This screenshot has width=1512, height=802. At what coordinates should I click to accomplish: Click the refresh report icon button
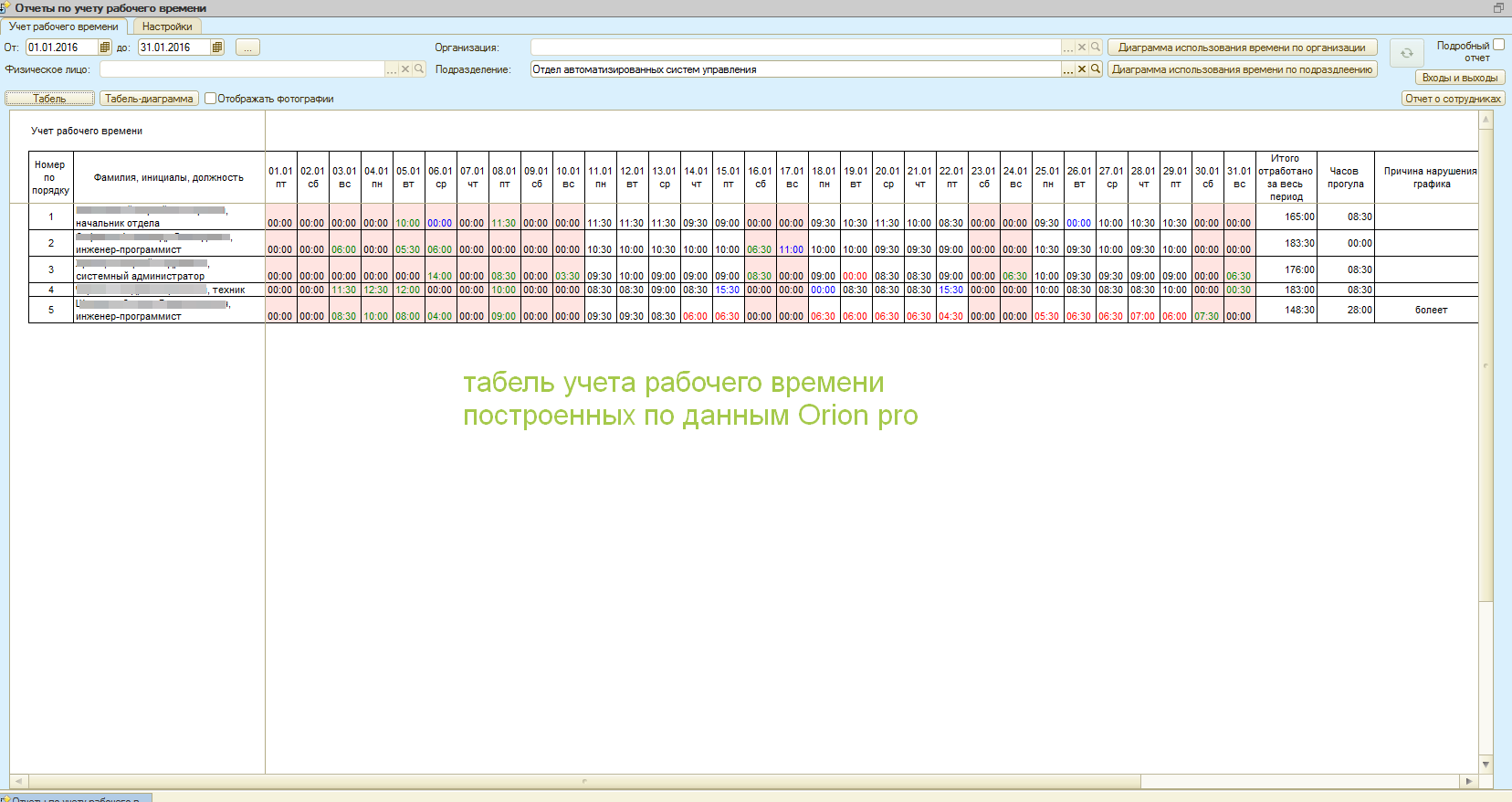[1407, 53]
